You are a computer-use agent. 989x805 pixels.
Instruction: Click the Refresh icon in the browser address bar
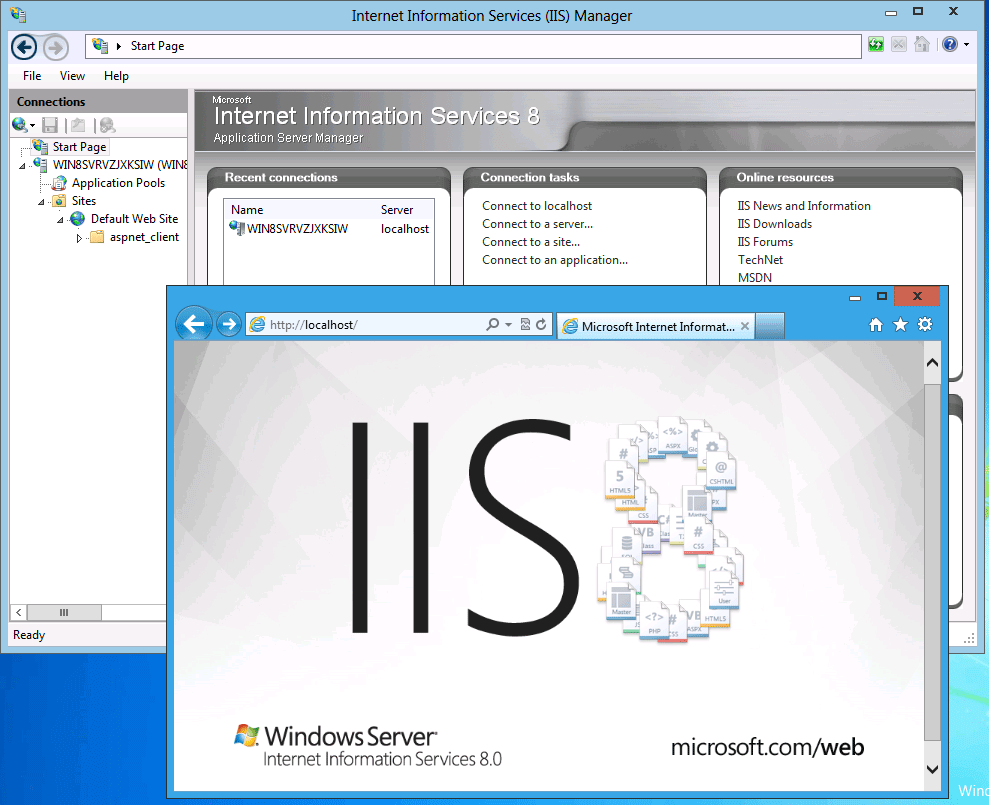coord(542,324)
